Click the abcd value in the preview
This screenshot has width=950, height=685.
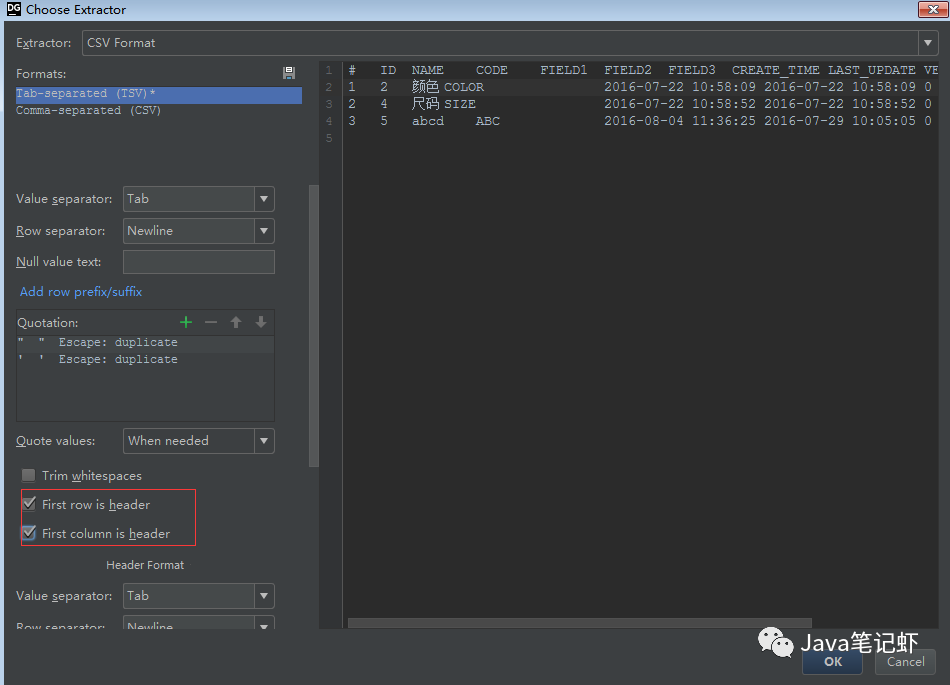[x=428, y=121]
